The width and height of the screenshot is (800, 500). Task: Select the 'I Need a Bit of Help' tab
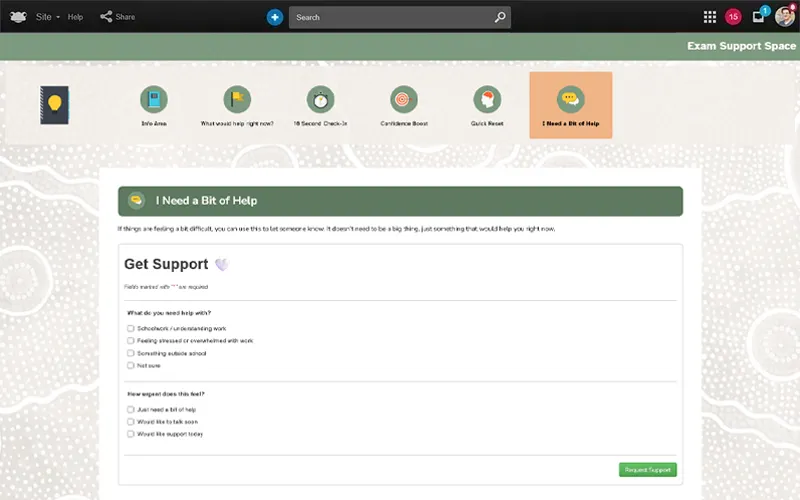click(x=570, y=104)
